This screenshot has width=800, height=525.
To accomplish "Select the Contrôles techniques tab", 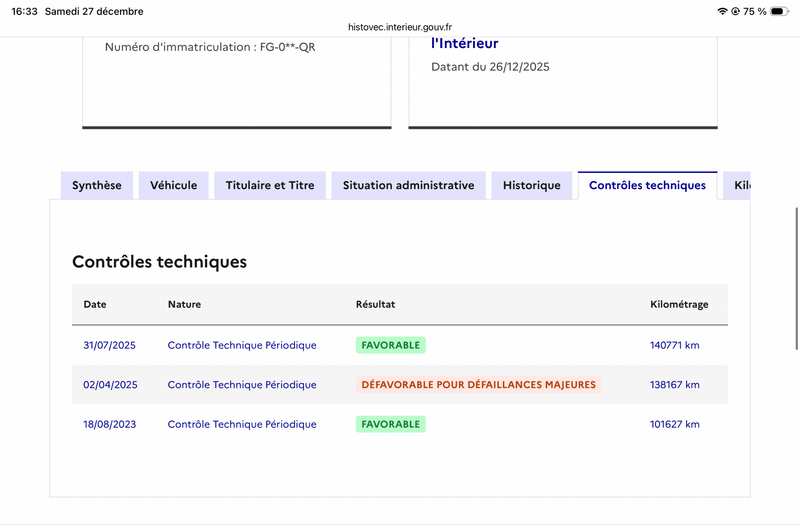I will click(x=647, y=185).
